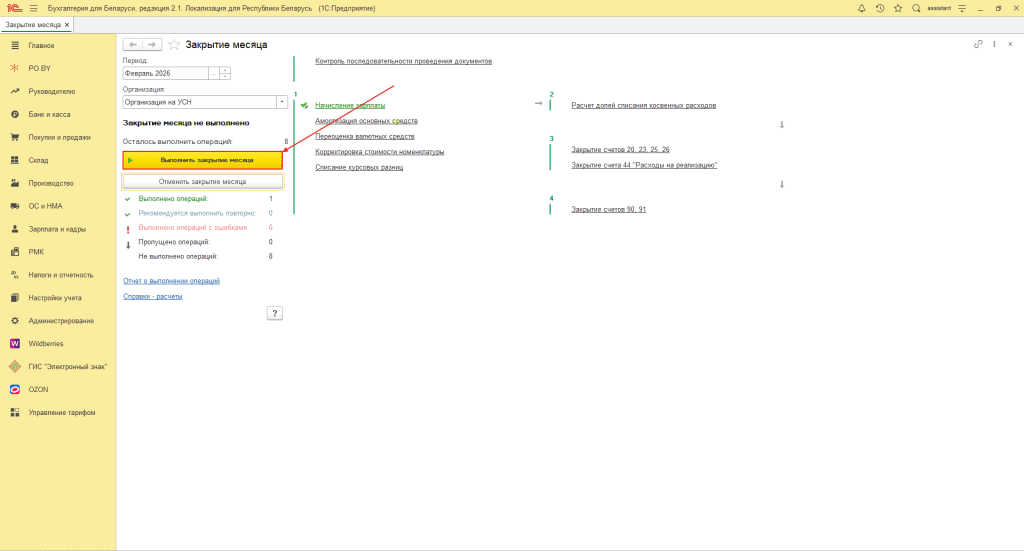
Task: Open the period selection ellipsis button
Action: 213,73
